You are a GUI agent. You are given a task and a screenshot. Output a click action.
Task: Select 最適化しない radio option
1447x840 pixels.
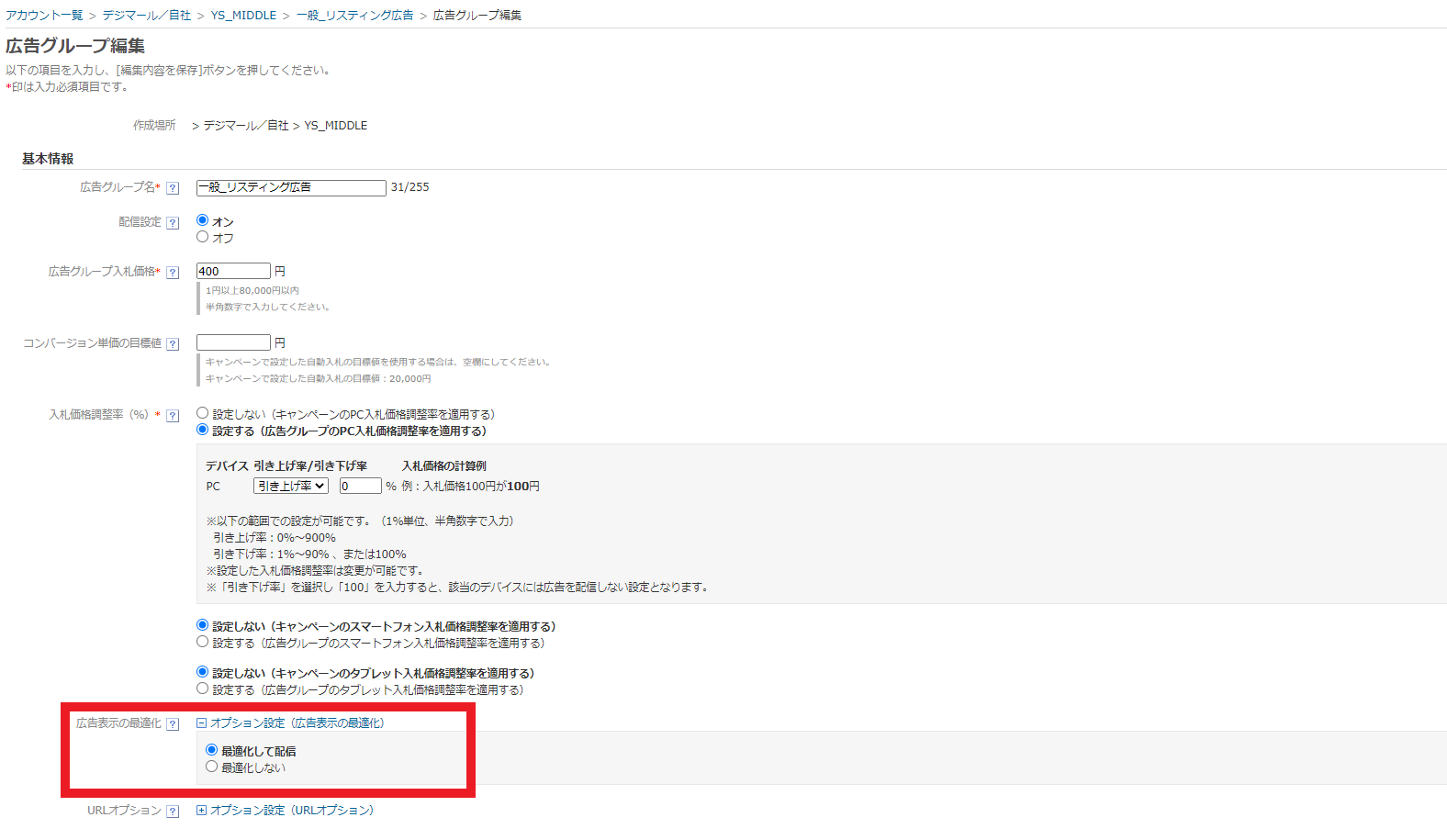point(212,767)
